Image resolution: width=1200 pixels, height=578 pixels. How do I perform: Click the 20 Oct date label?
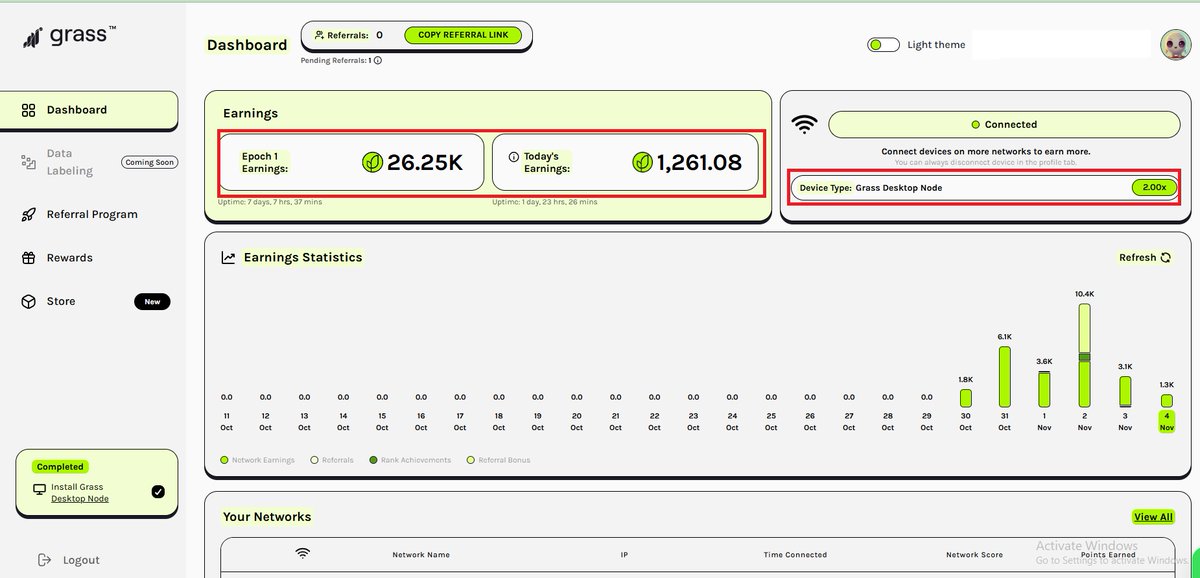coord(577,421)
